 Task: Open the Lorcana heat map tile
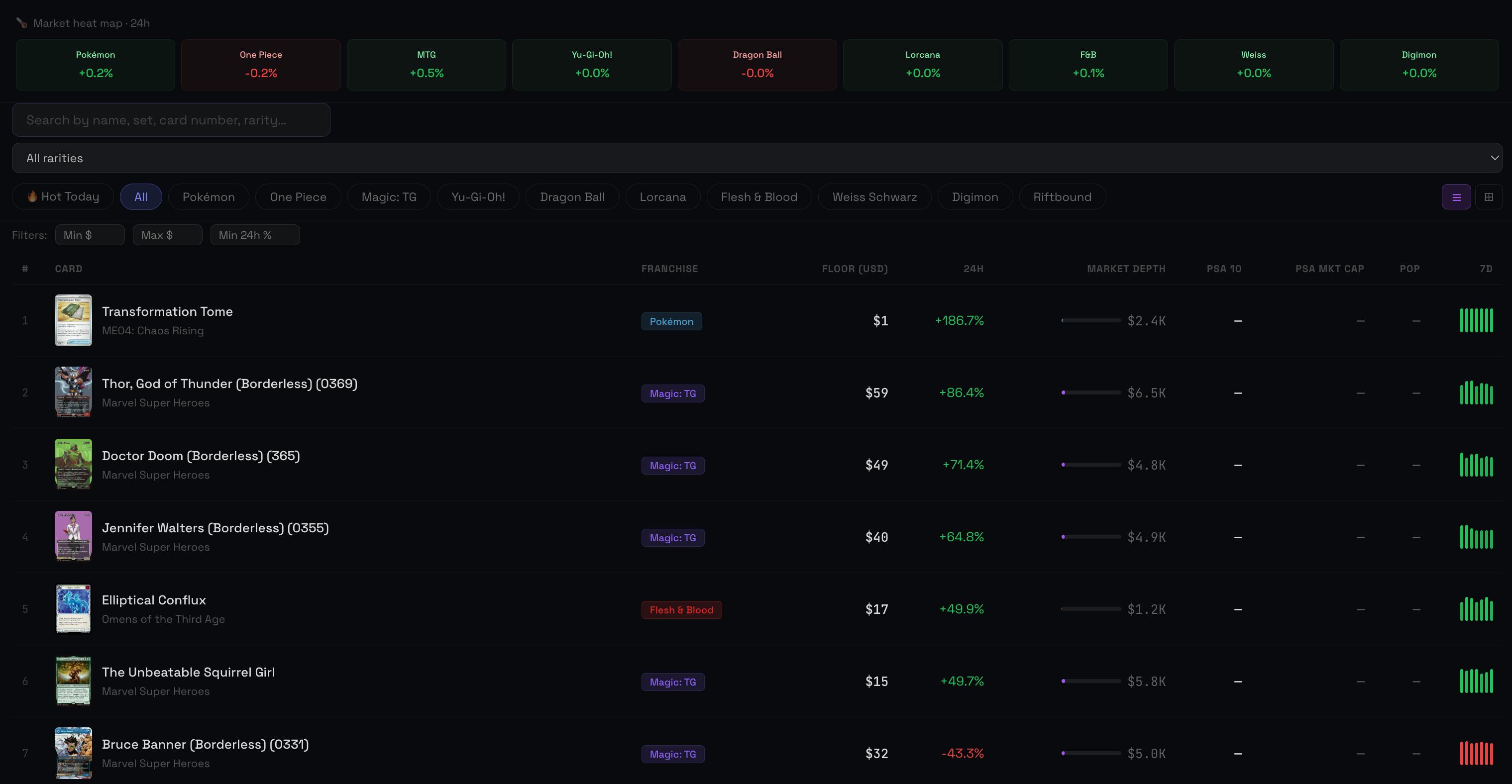(x=923, y=65)
